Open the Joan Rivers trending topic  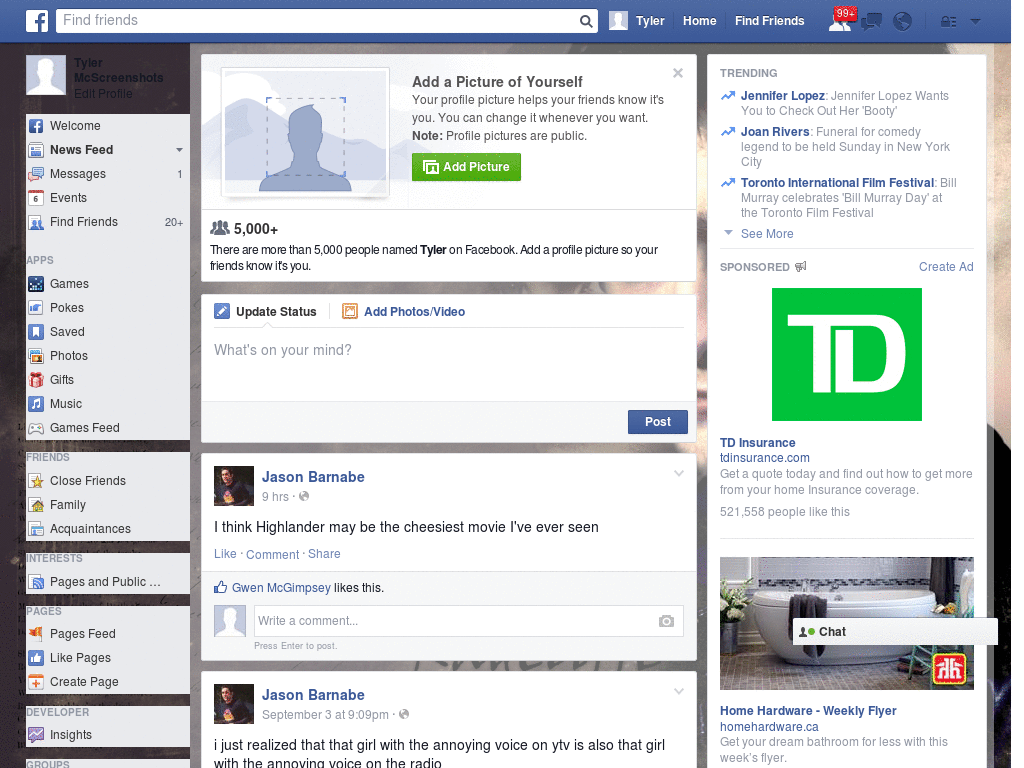pos(775,132)
